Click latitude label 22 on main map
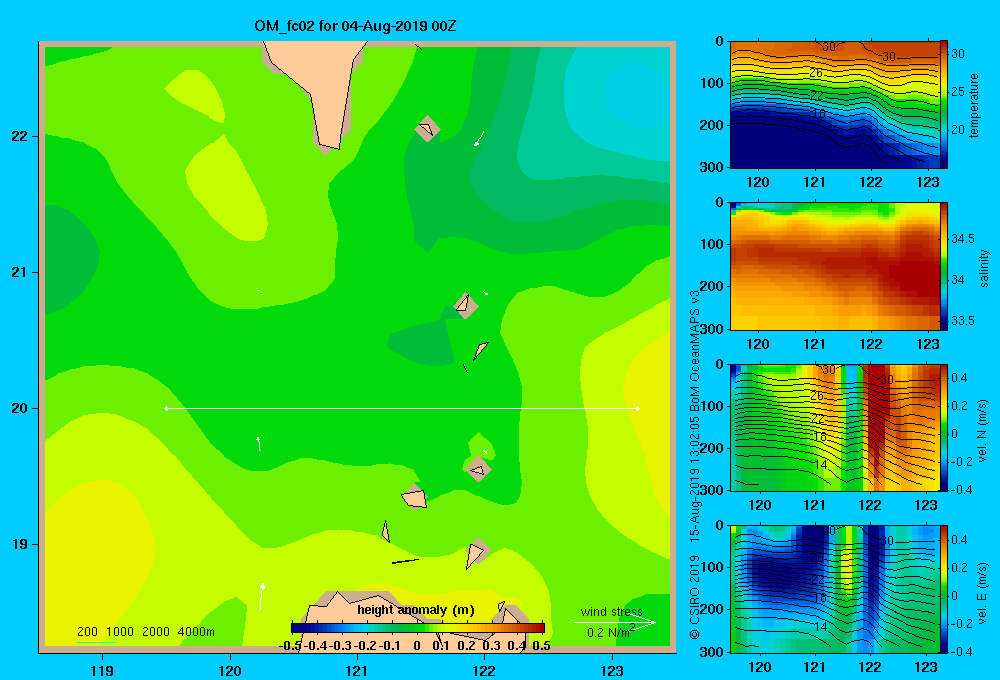1000x680 pixels. point(19,136)
